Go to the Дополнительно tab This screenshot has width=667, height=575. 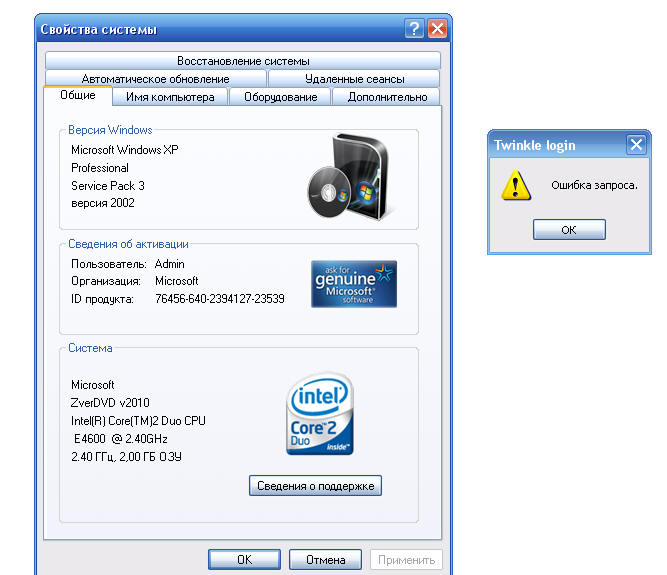coord(387,97)
